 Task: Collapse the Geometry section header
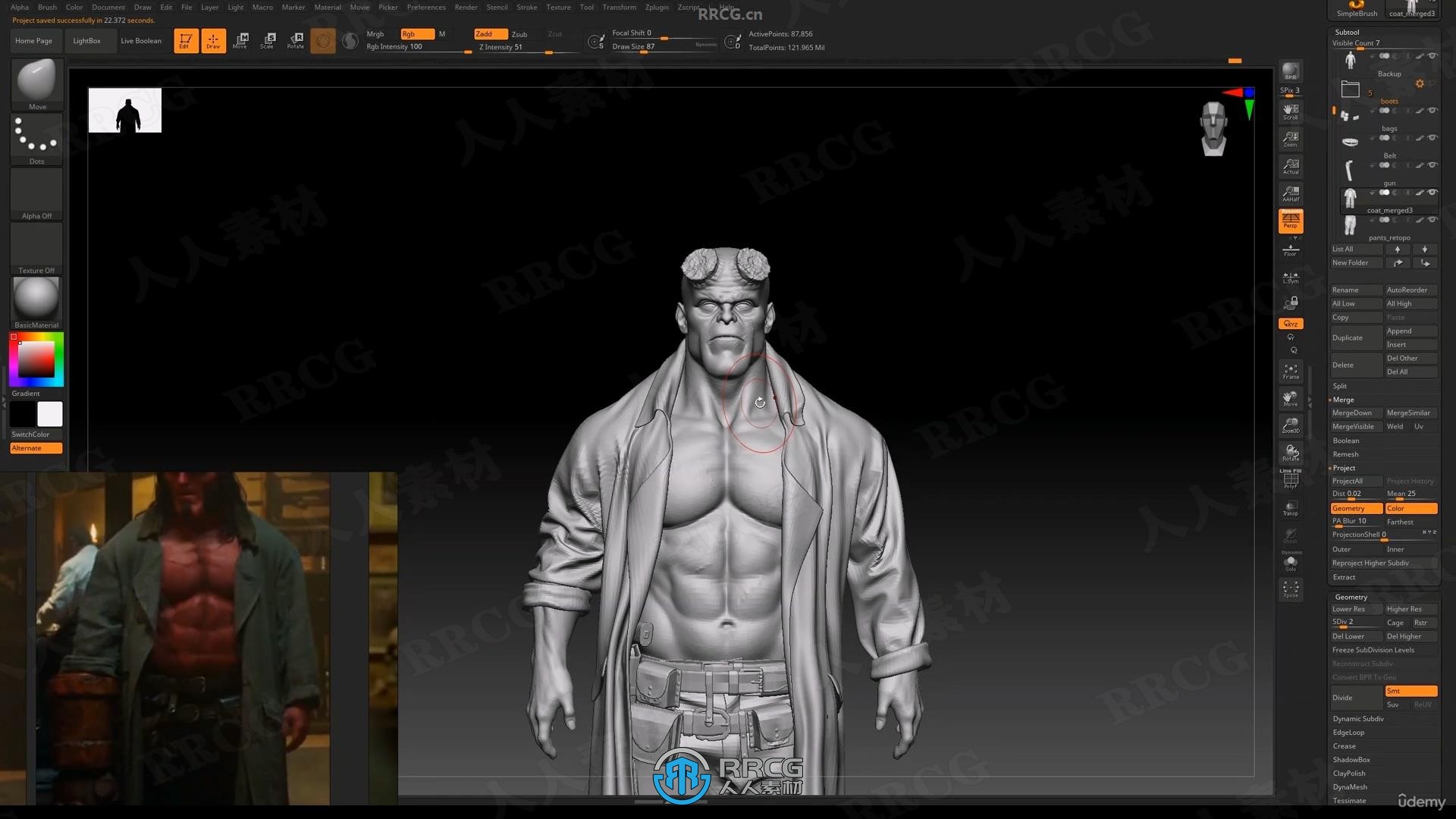(x=1351, y=597)
